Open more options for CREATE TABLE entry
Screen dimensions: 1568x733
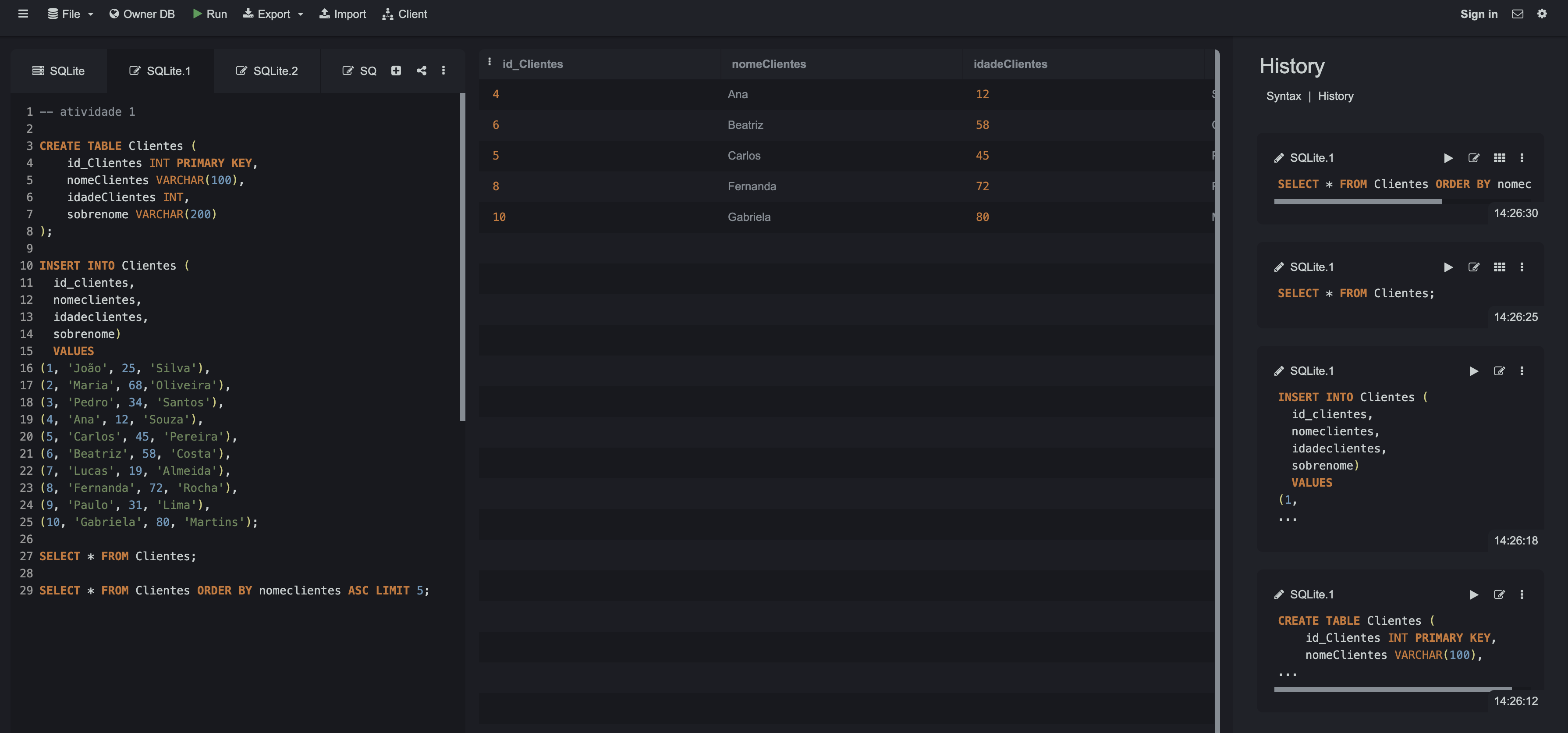[x=1522, y=595]
